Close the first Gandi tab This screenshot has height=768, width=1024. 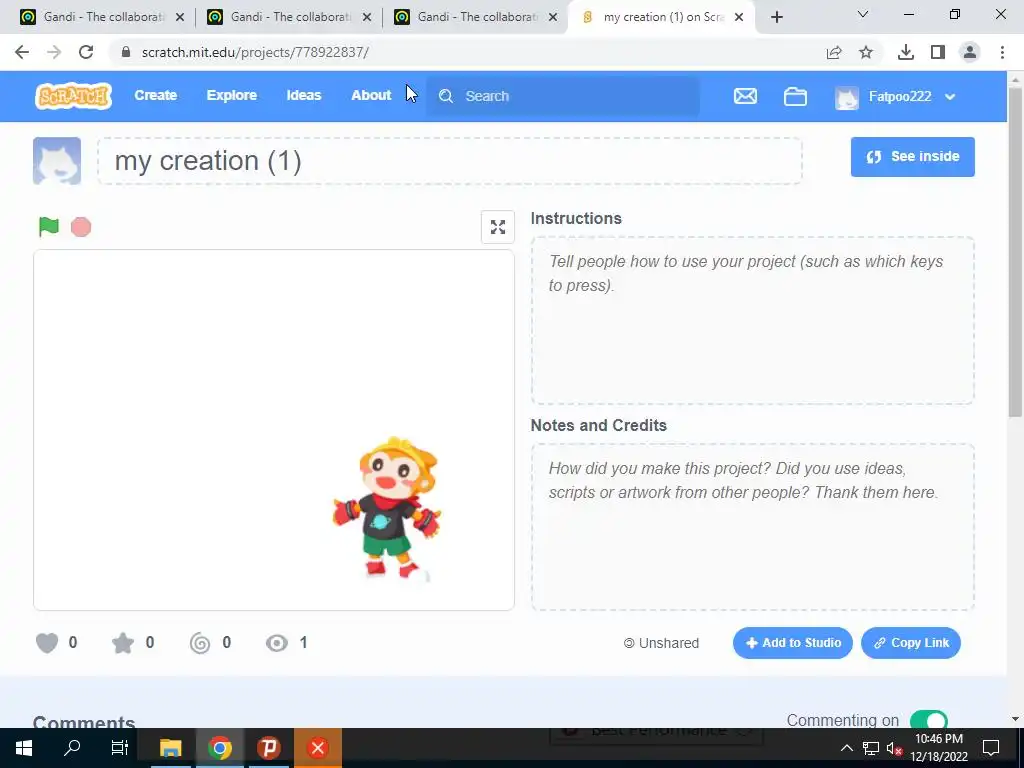pyautogui.click(x=180, y=18)
